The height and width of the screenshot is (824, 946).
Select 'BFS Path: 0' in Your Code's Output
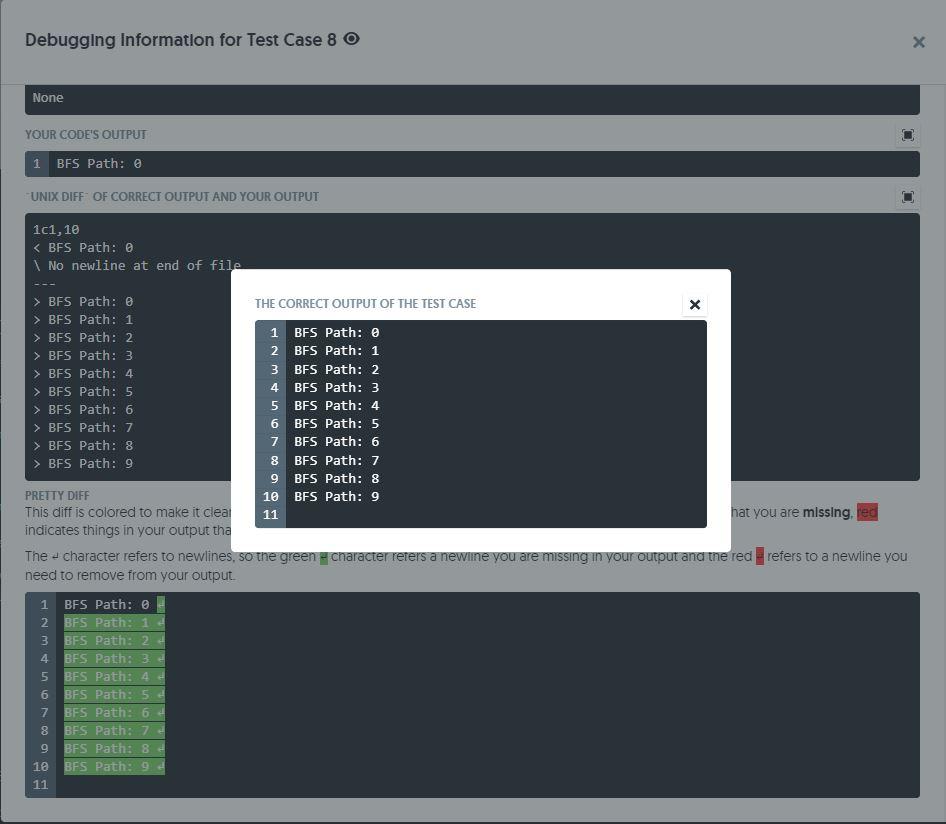[99, 163]
